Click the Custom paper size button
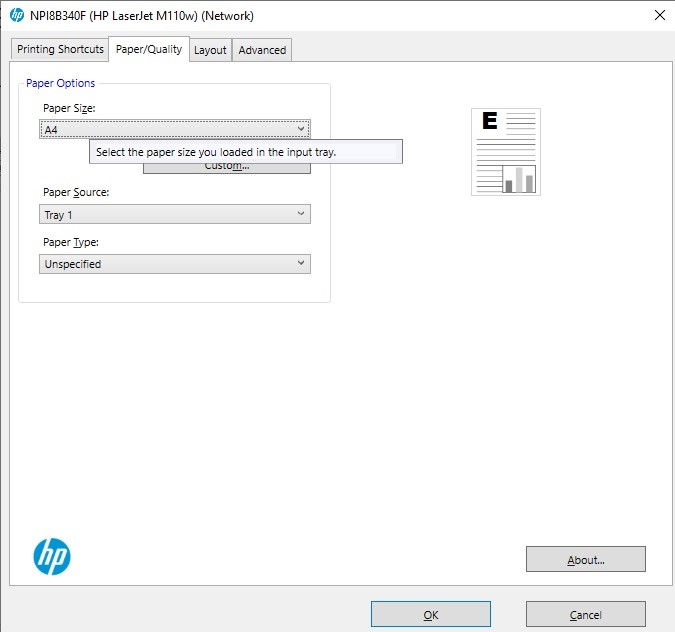675x632 pixels. click(227, 168)
